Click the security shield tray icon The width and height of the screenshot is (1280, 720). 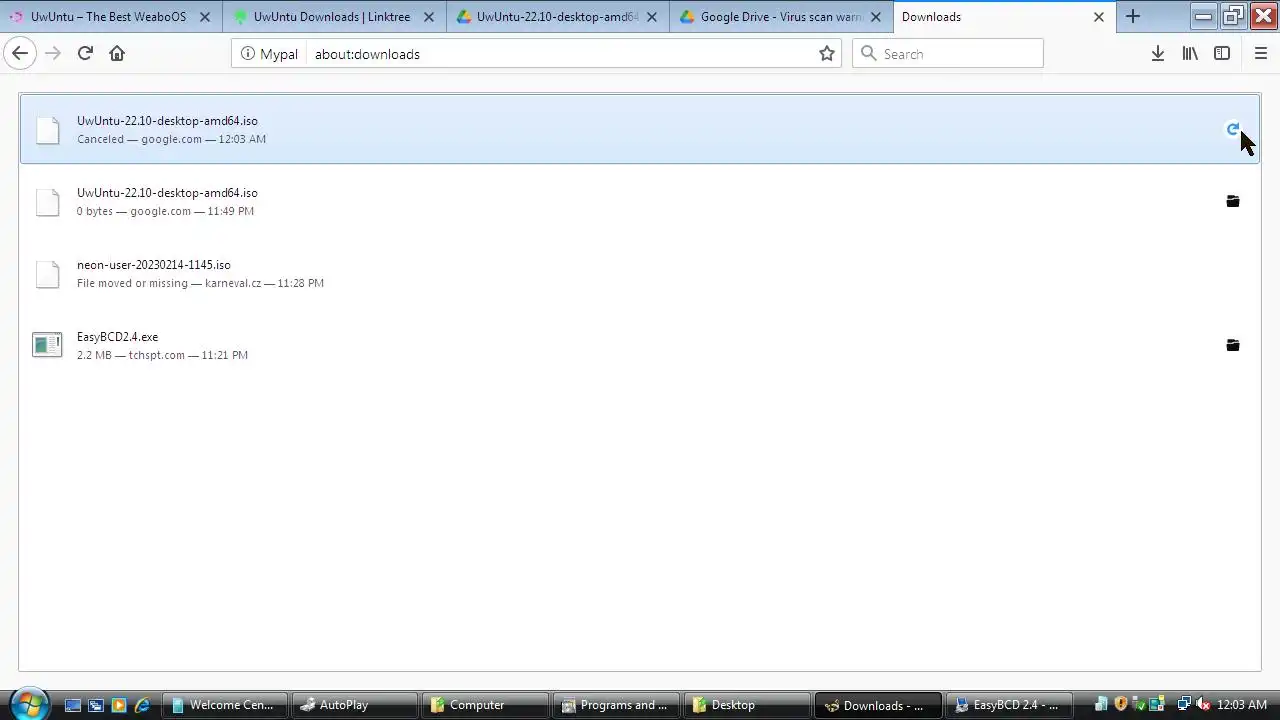coord(1121,705)
